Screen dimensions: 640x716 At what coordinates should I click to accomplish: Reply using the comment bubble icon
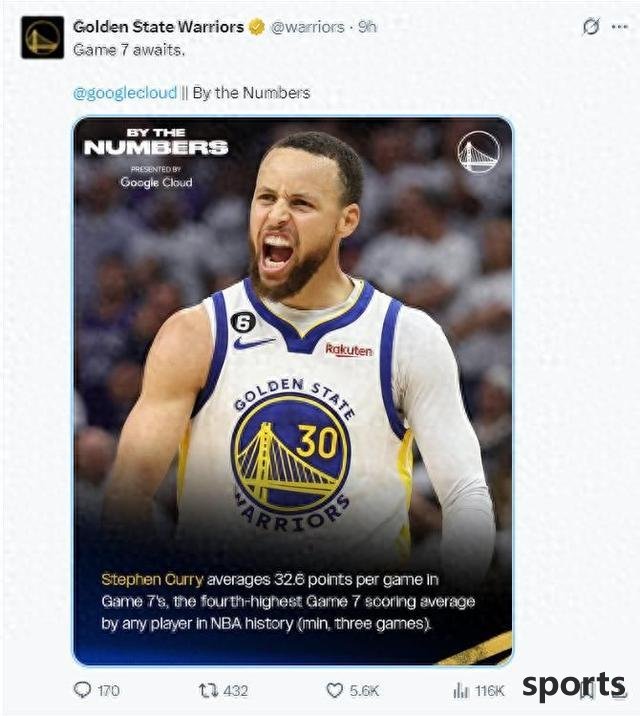[x=82, y=690]
